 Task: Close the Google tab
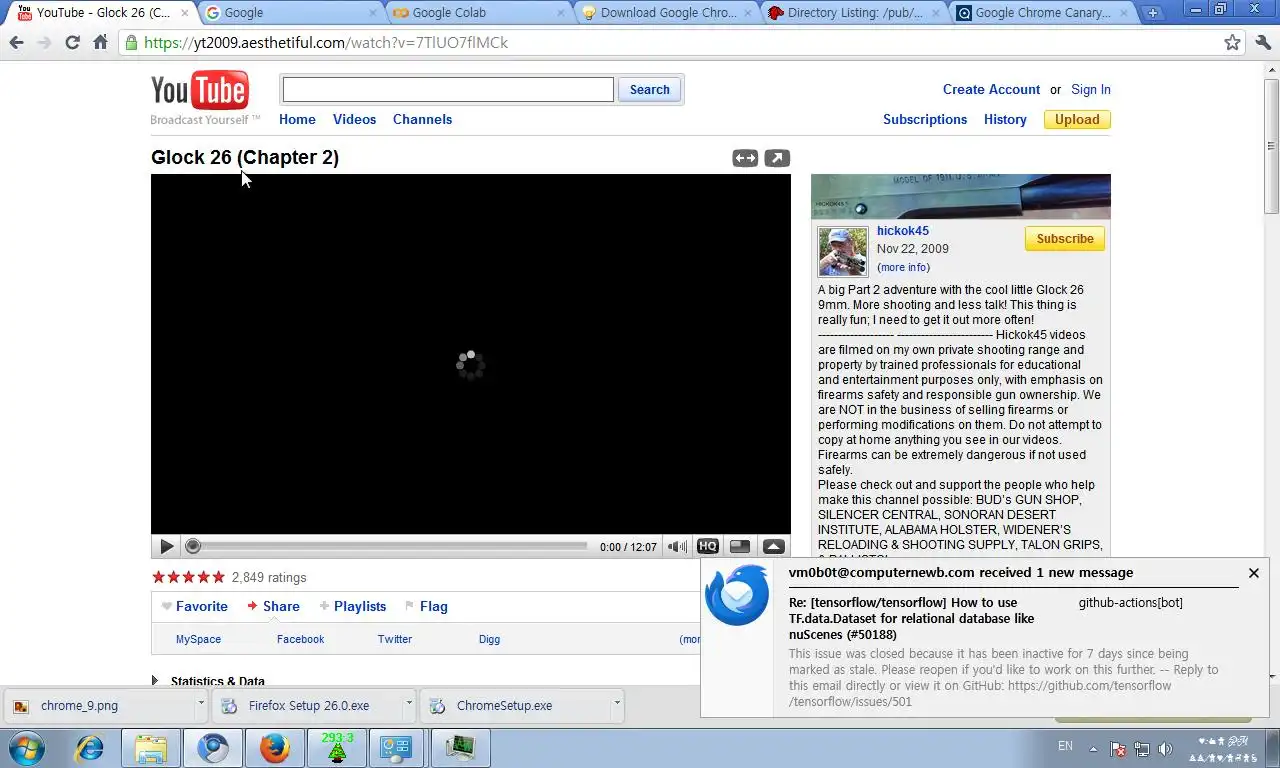[372, 13]
